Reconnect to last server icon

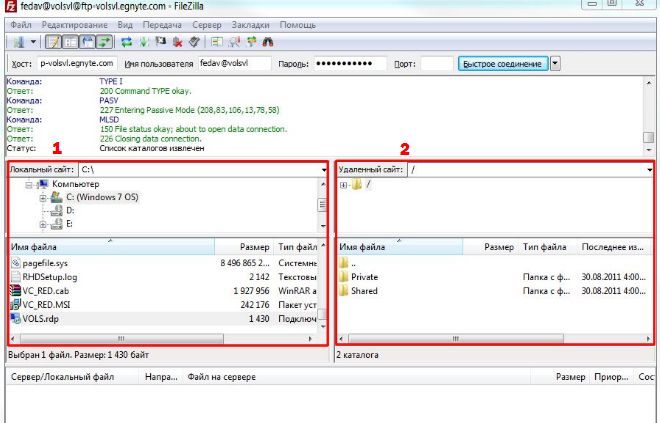194,42
